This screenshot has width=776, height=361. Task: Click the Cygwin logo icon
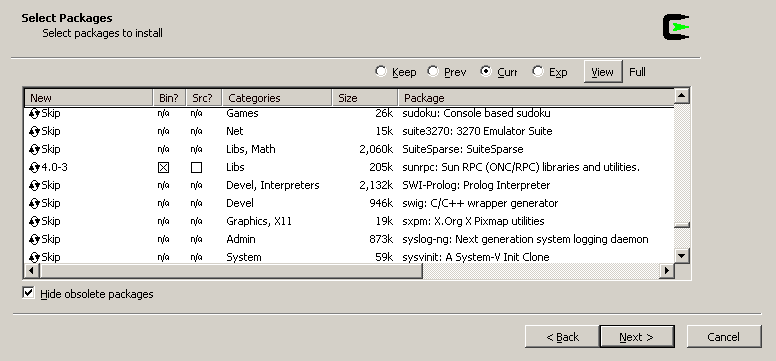[676, 27]
